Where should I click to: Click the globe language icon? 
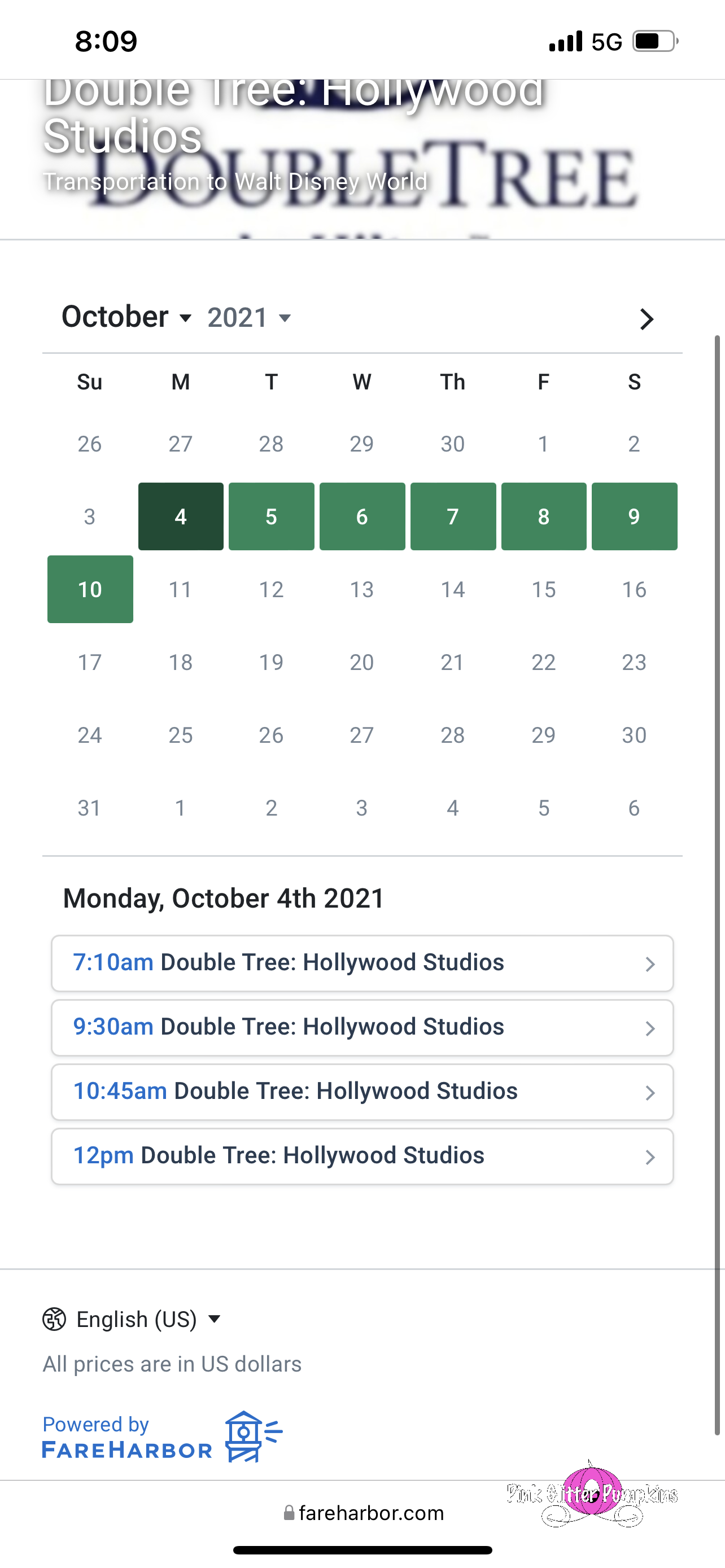[x=54, y=1319]
